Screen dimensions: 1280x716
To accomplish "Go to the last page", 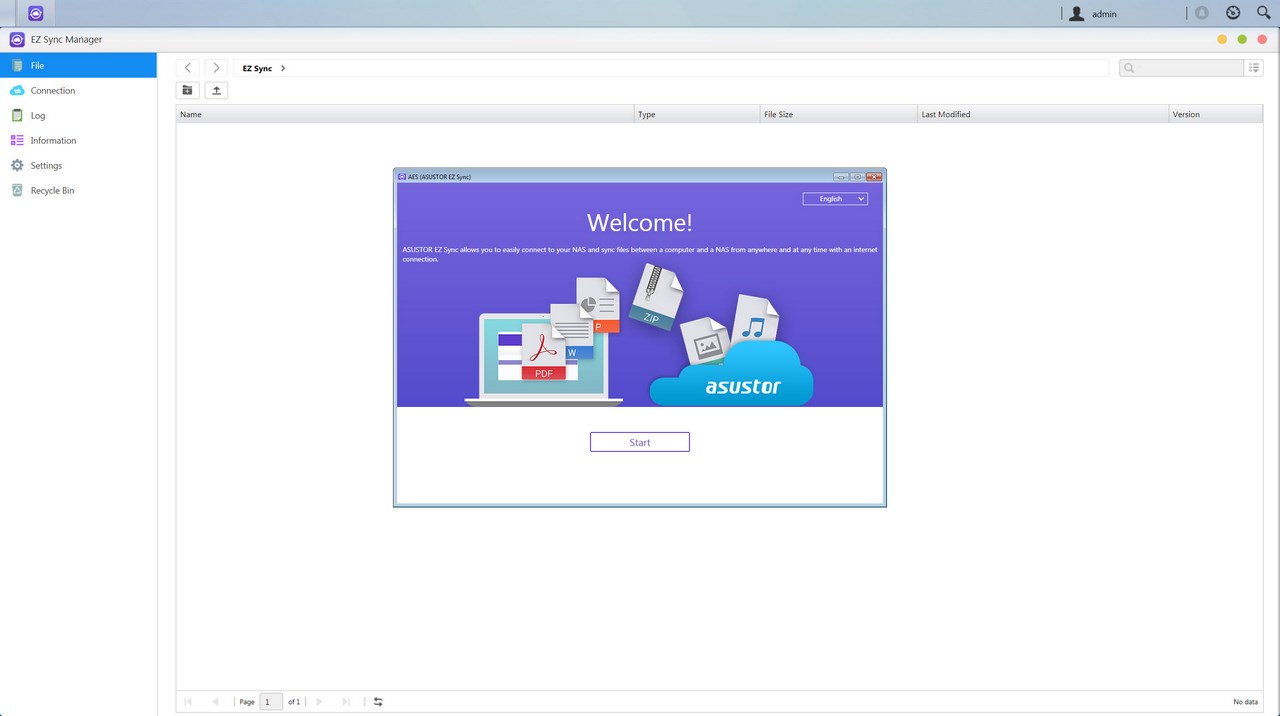I will coord(346,702).
